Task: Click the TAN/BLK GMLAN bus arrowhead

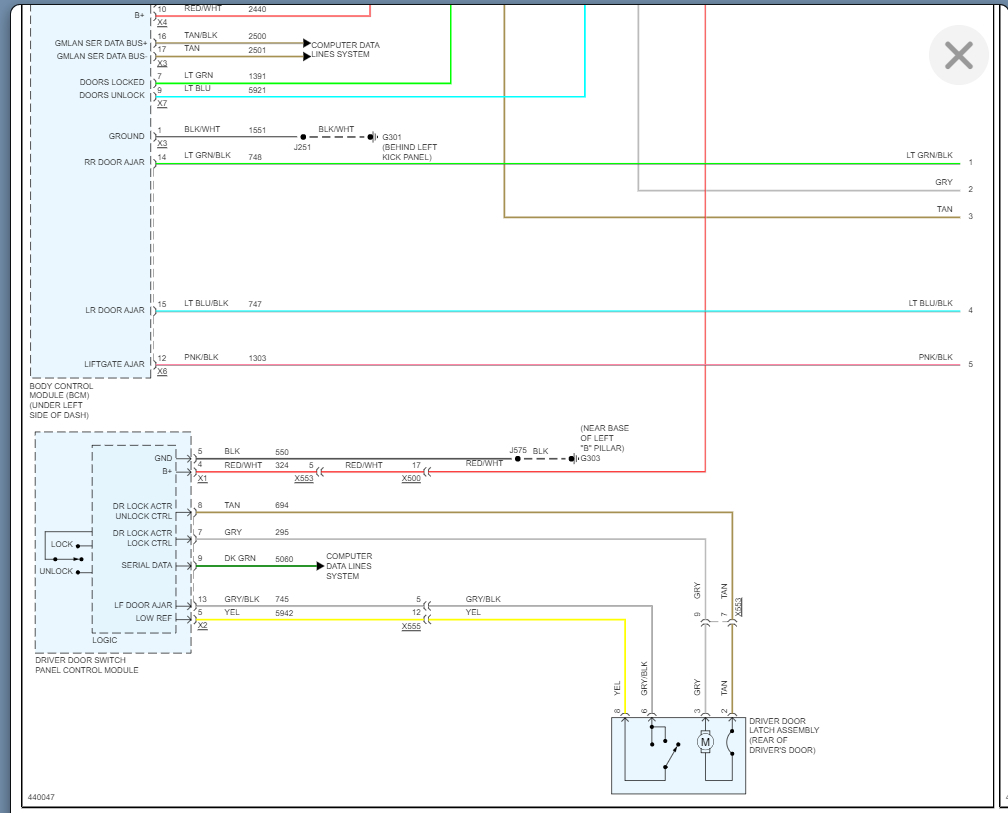Action: [307, 43]
